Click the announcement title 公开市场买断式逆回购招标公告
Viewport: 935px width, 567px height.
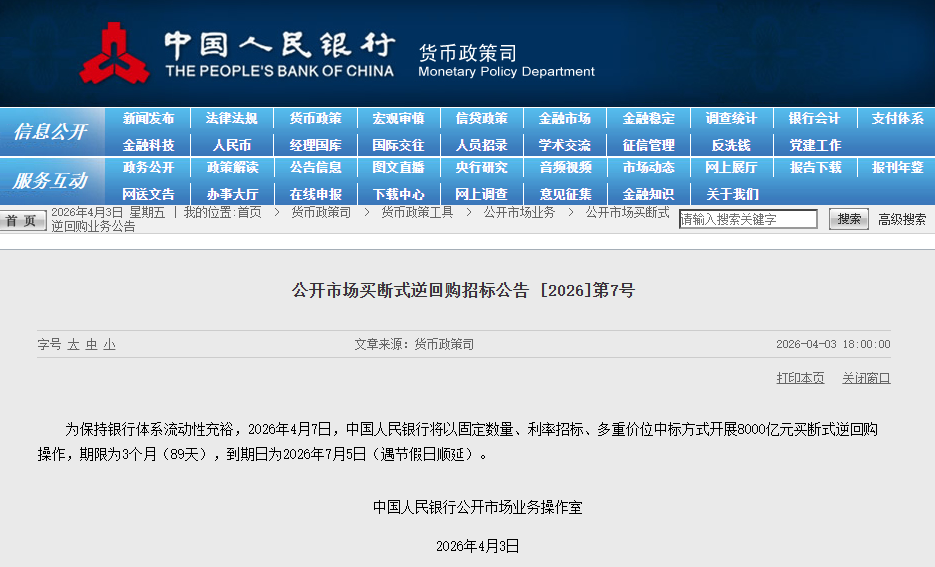click(x=463, y=290)
